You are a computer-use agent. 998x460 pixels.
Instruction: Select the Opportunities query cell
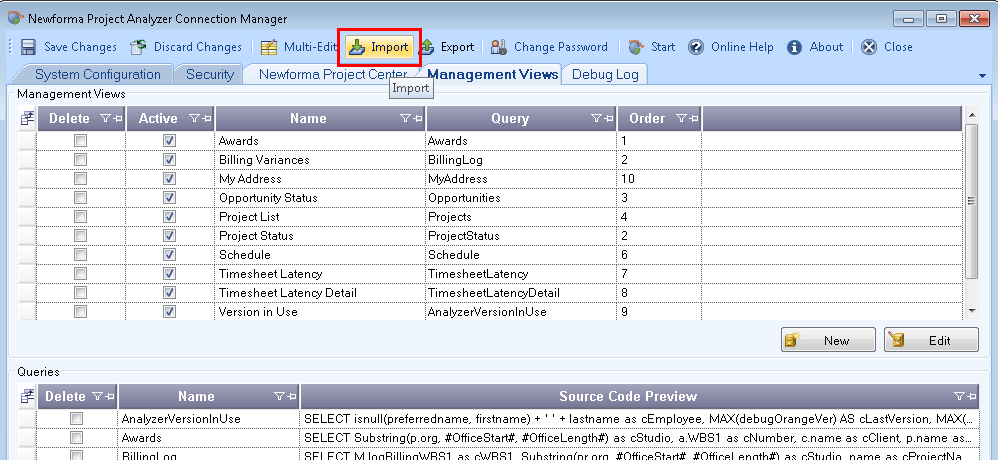point(521,198)
